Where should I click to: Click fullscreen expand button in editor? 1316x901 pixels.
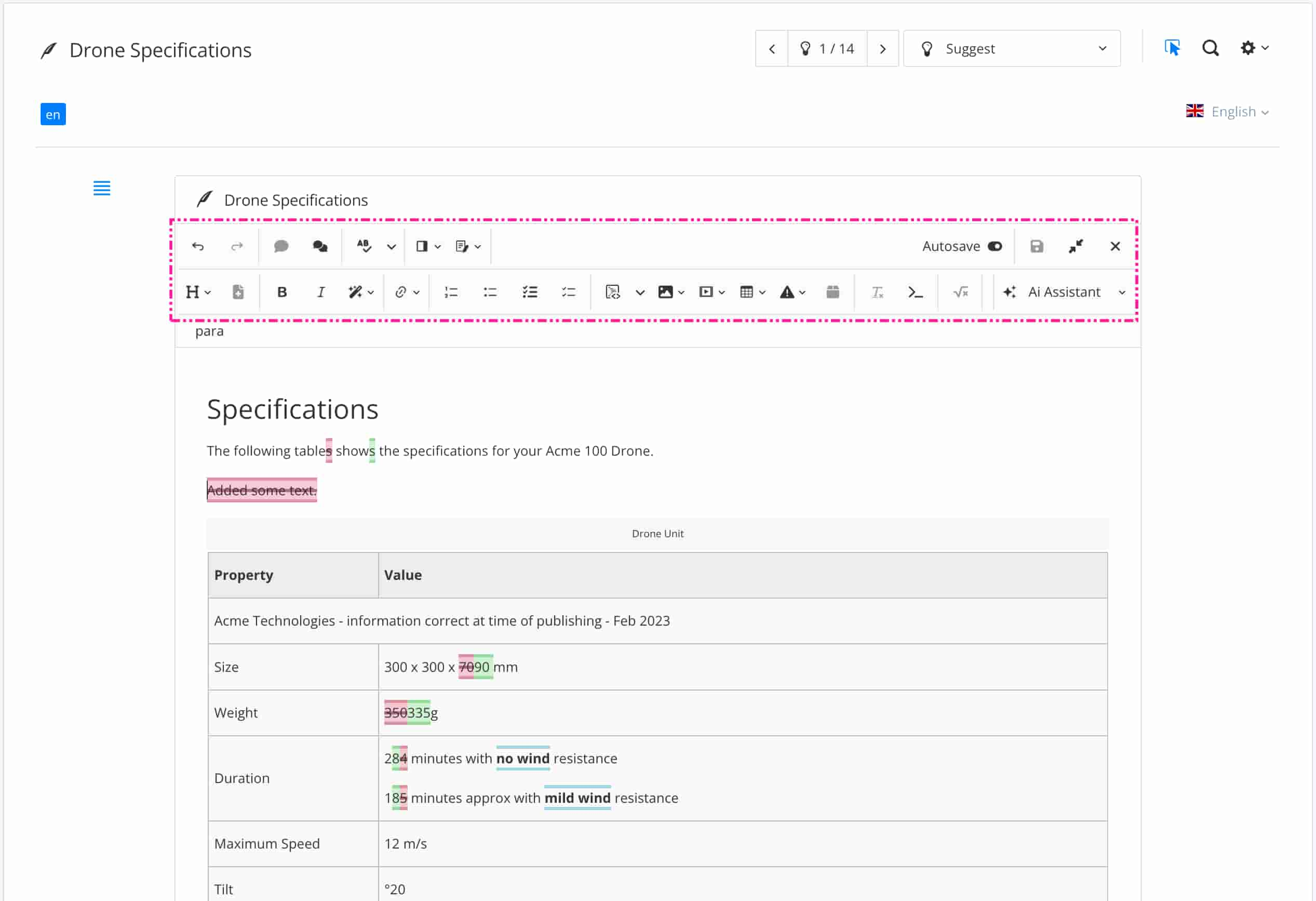point(1079,245)
